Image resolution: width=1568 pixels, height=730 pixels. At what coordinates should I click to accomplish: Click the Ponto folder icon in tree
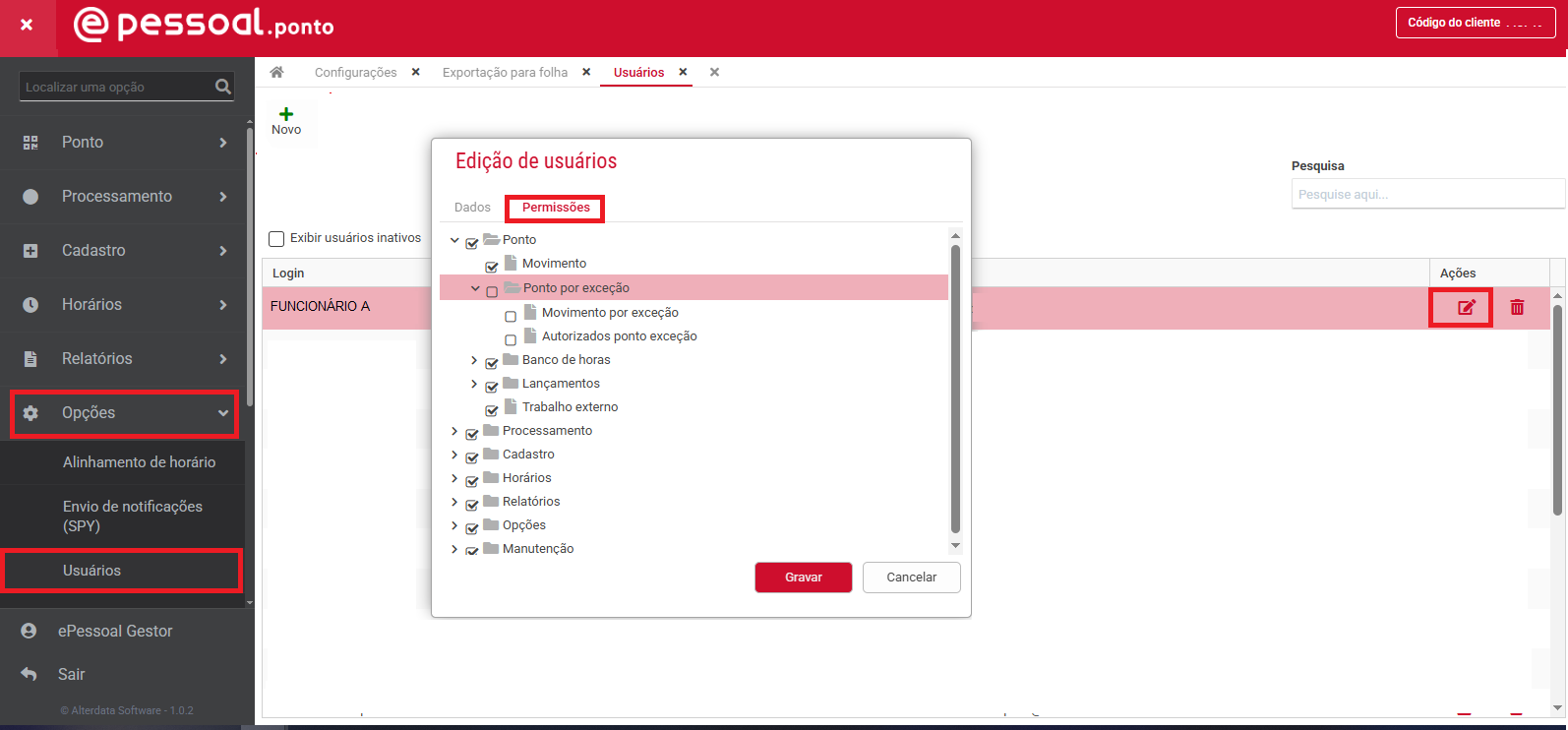492,239
